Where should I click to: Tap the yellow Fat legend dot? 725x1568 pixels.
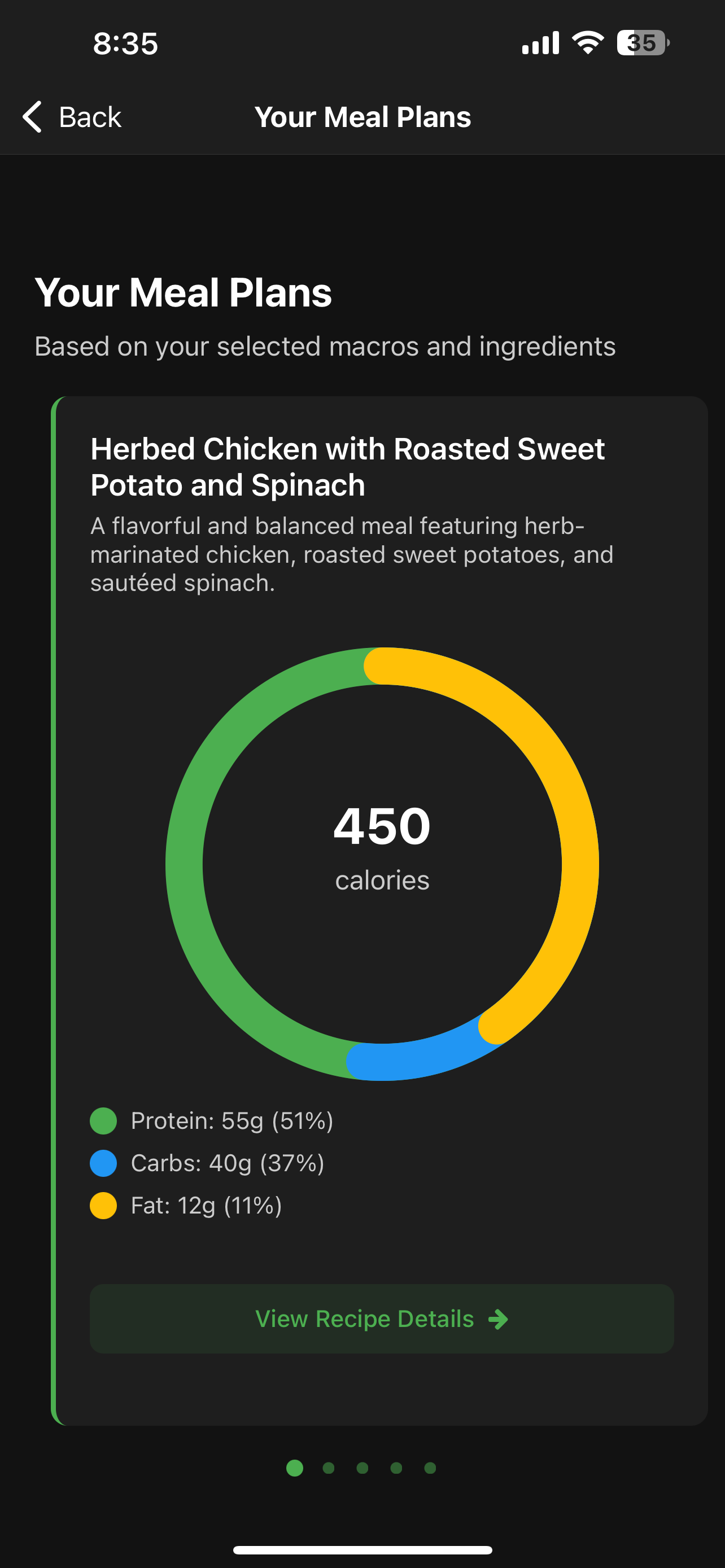(x=103, y=1205)
